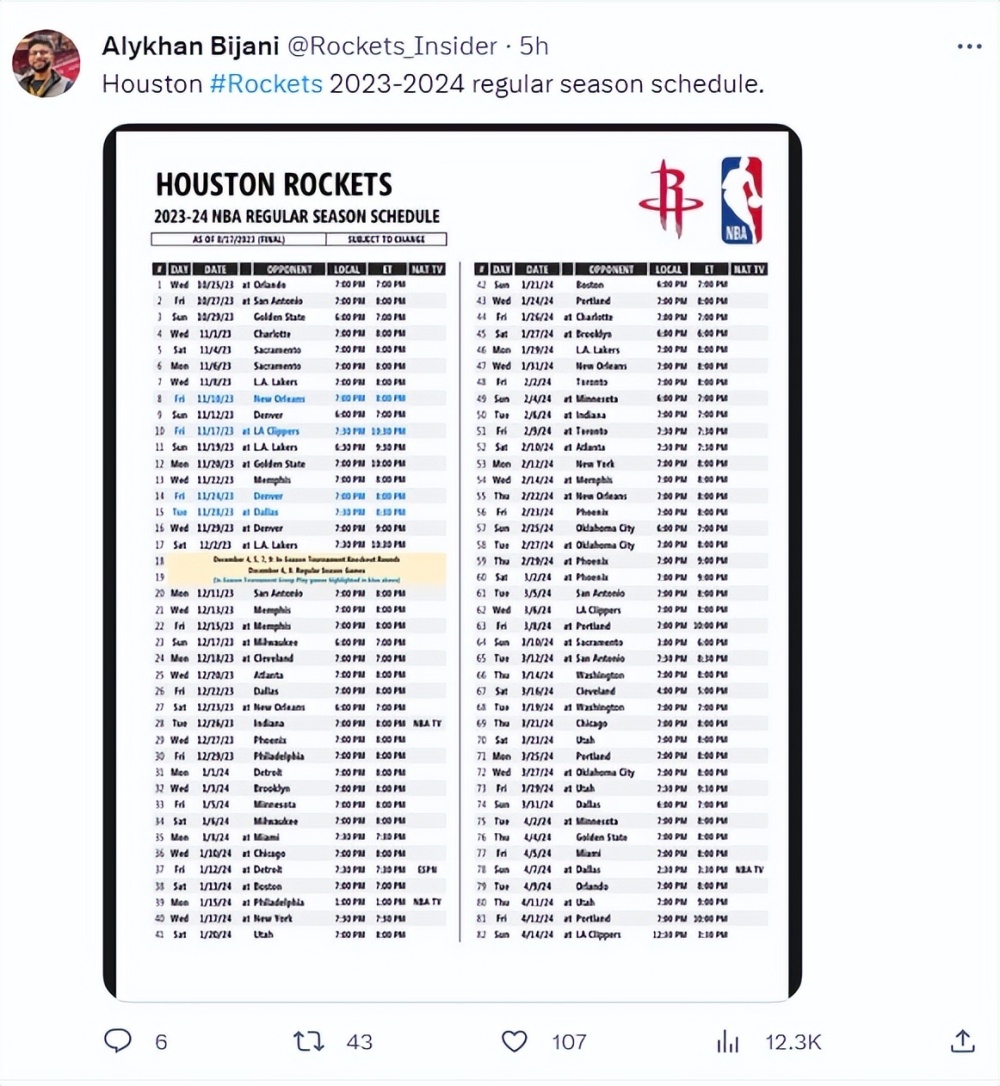
Task: Click the retweet count 43
Action: (359, 1042)
